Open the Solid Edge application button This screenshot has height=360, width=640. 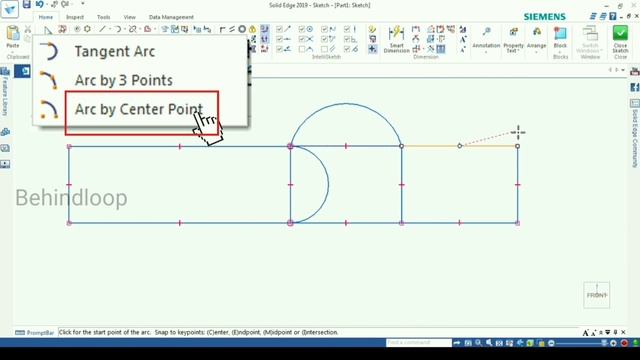tap(10, 9)
